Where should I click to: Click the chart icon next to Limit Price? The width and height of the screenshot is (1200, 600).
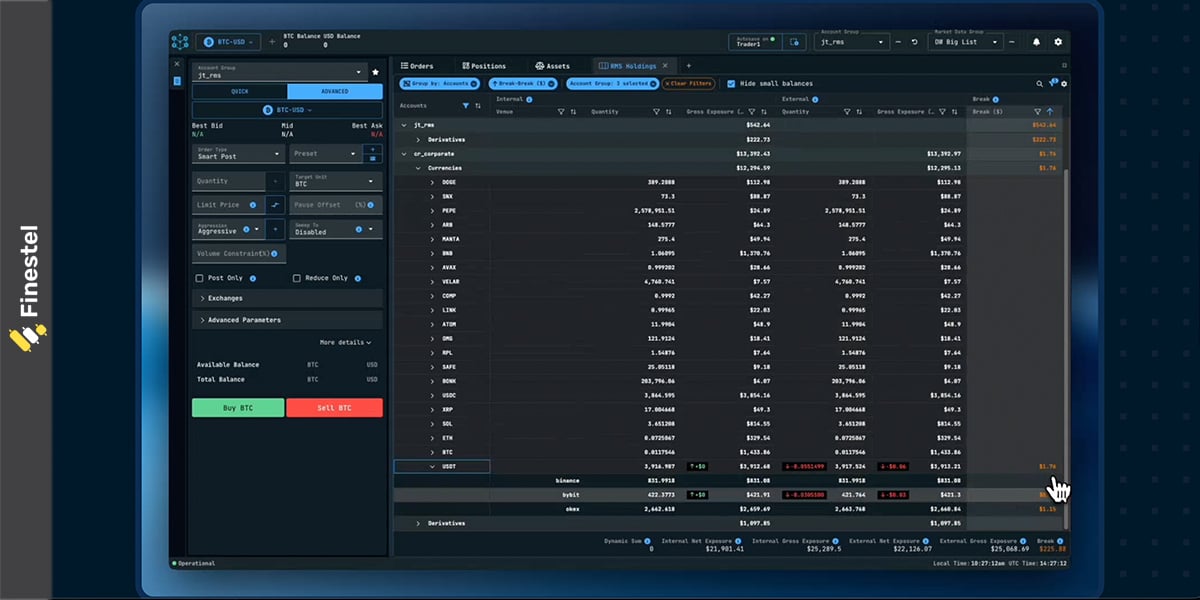pos(276,204)
